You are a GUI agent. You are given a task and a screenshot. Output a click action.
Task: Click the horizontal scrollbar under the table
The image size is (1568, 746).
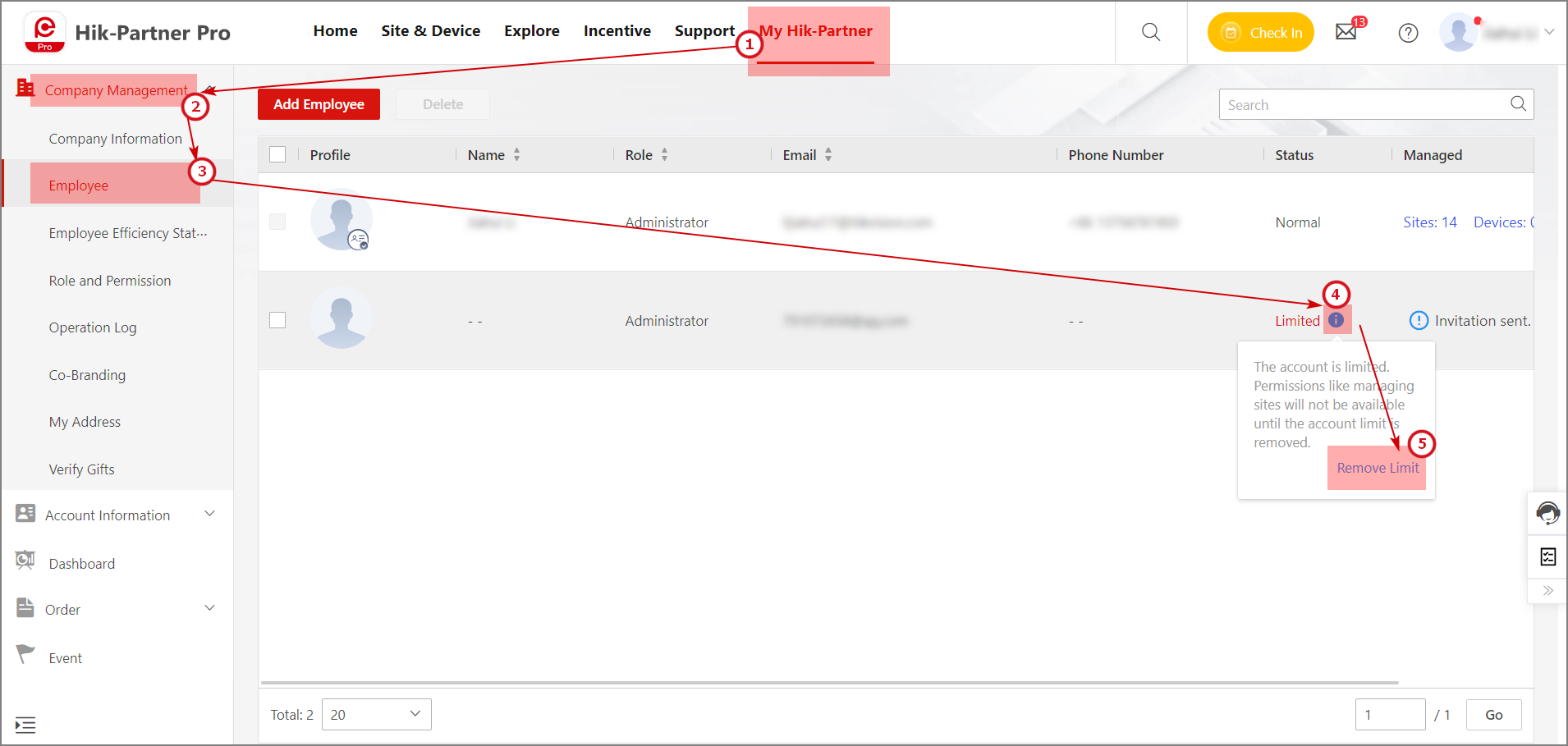(x=829, y=682)
